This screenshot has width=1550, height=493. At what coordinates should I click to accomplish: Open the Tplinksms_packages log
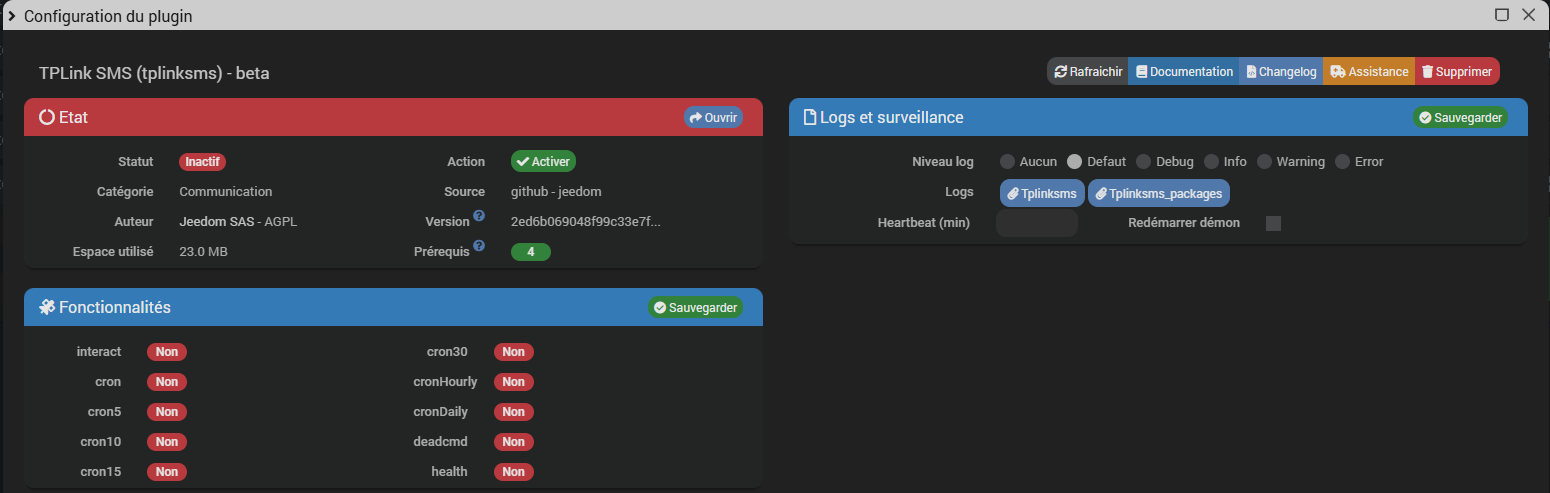tap(1158, 193)
